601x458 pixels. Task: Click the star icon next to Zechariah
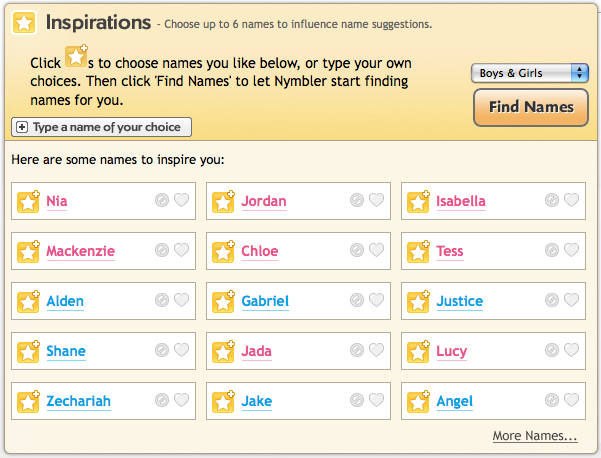pos(28,401)
